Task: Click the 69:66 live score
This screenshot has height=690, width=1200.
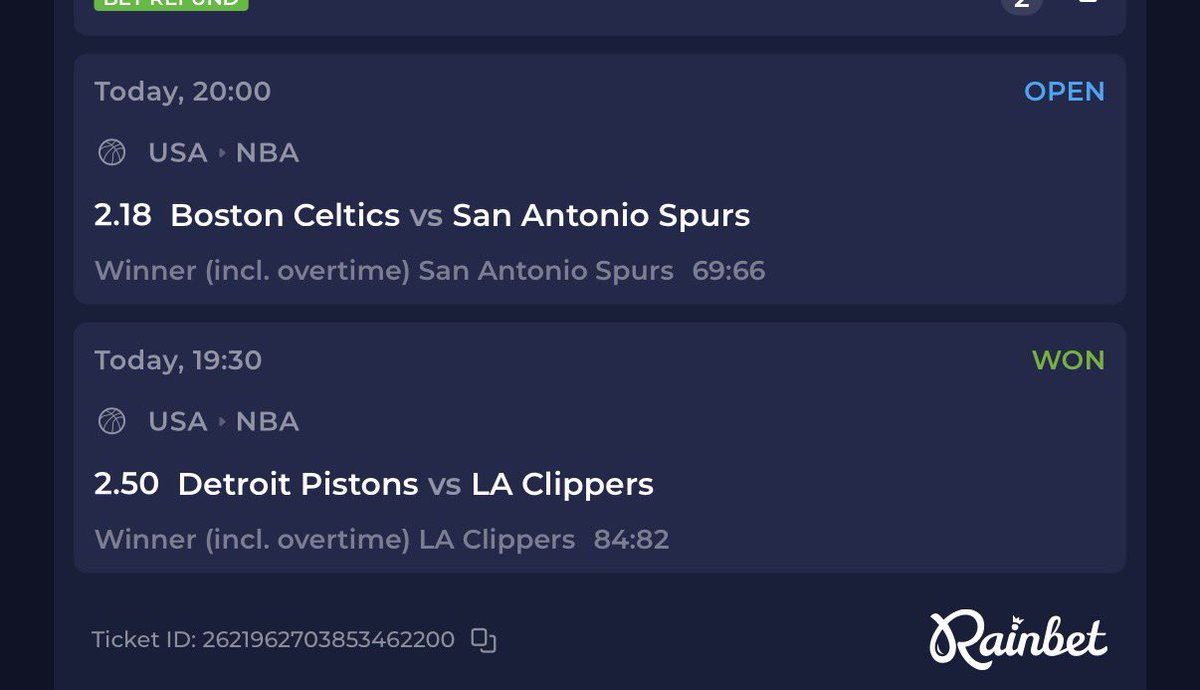Action: tap(729, 271)
